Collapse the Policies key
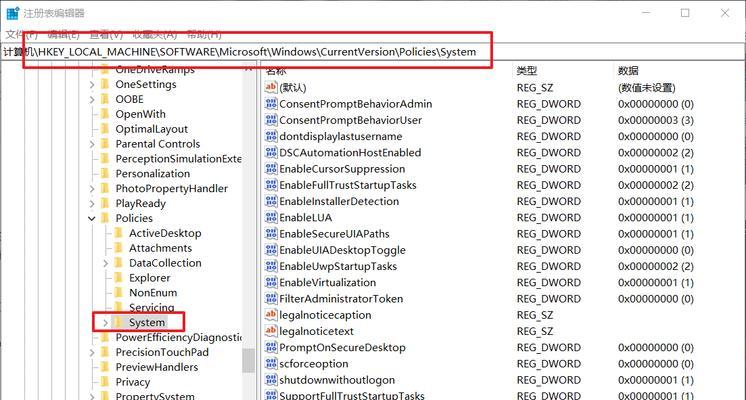The height and width of the screenshot is (400, 746). (x=92, y=218)
